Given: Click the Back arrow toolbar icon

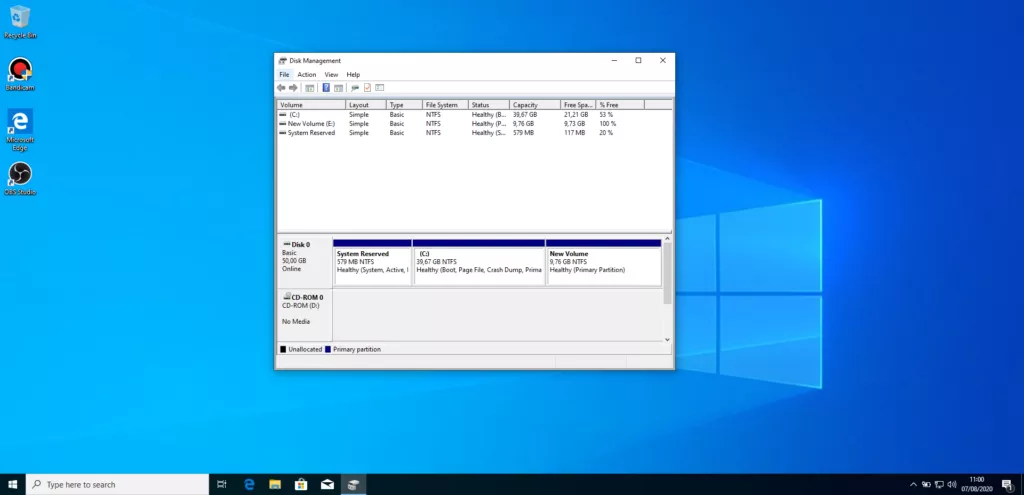Looking at the screenshot, I should pos(282,88).
